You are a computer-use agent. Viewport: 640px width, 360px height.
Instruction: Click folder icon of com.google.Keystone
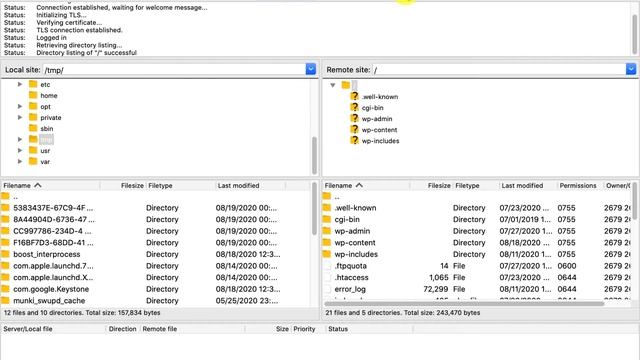5,289
